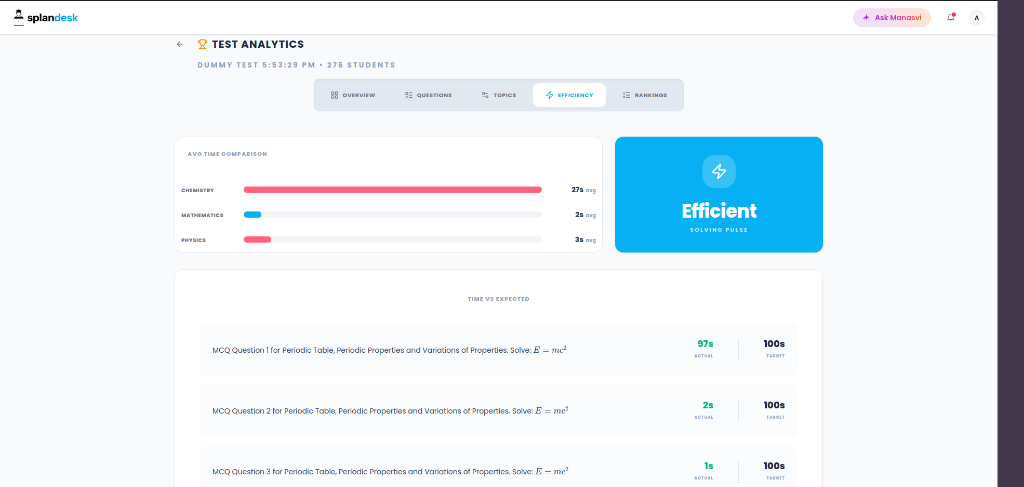Viewport: 1024px width, 487px height.
Task: Click the 97s actual time value
Action: click(705, 343)
